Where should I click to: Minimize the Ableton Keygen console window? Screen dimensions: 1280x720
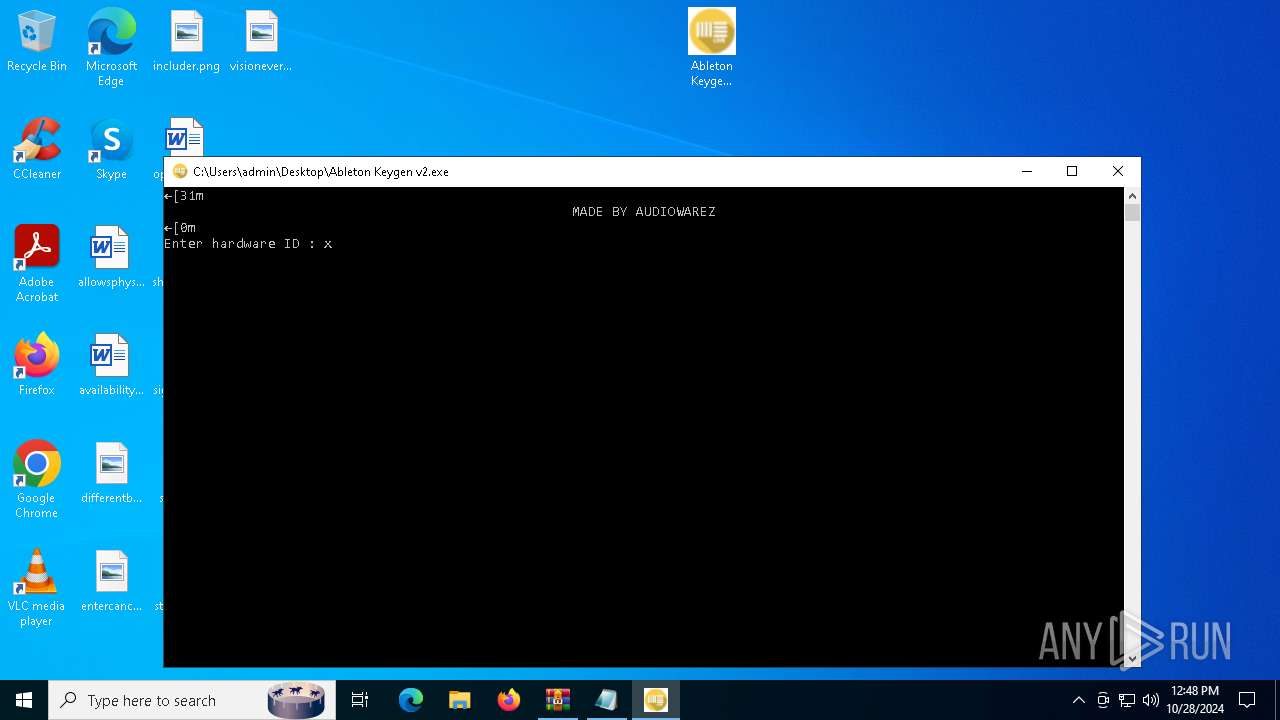[x=1026, y=172]
